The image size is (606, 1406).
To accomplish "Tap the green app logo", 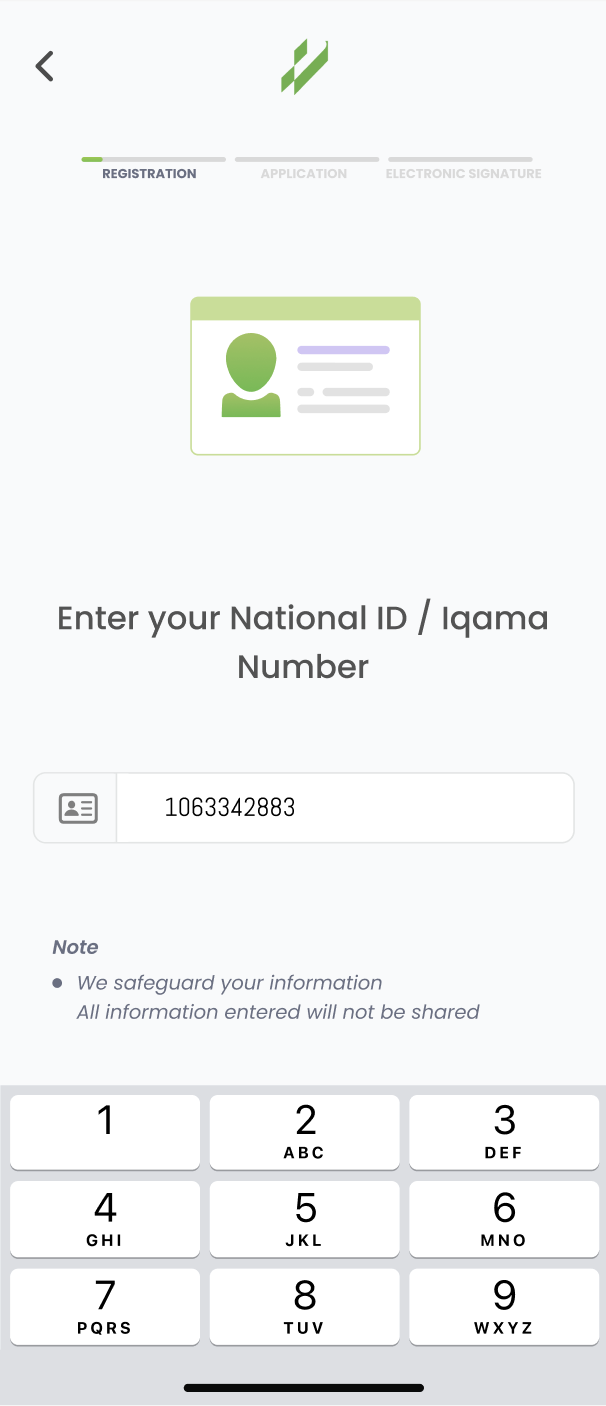I will 304,67.
